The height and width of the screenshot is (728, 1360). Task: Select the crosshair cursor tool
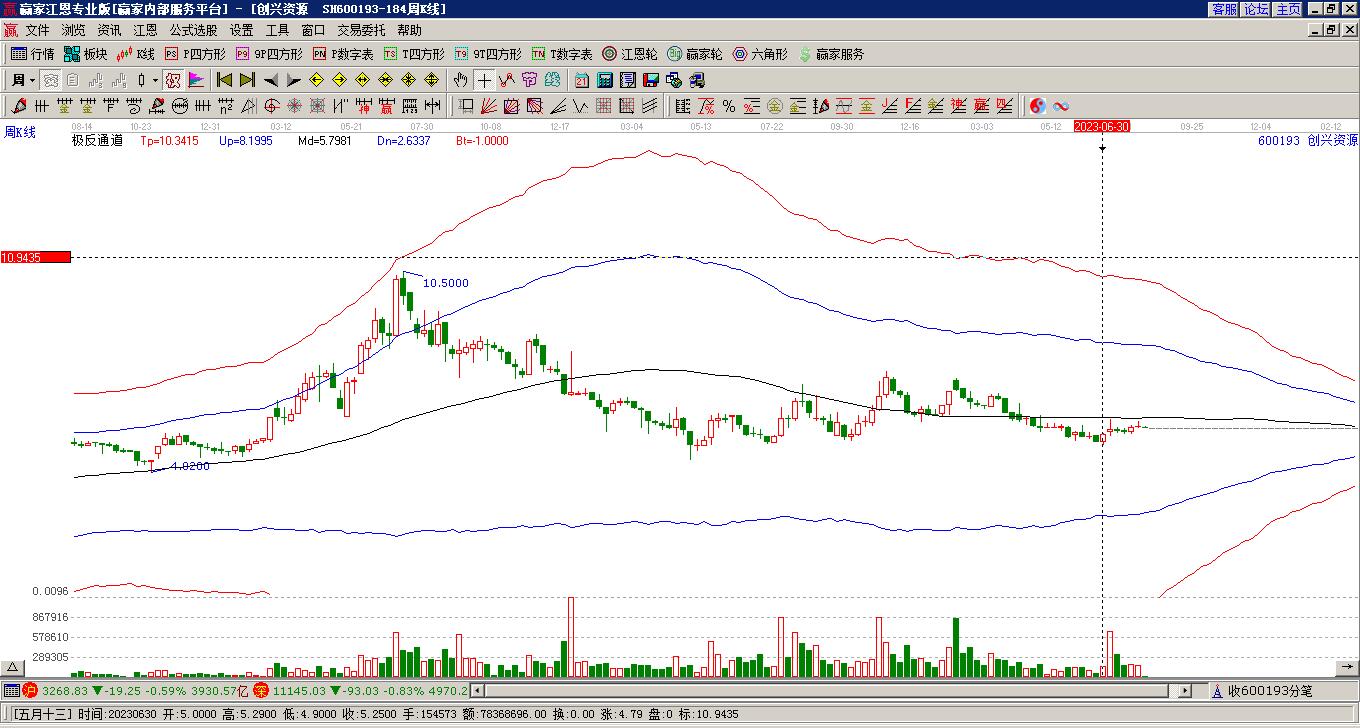484,80
